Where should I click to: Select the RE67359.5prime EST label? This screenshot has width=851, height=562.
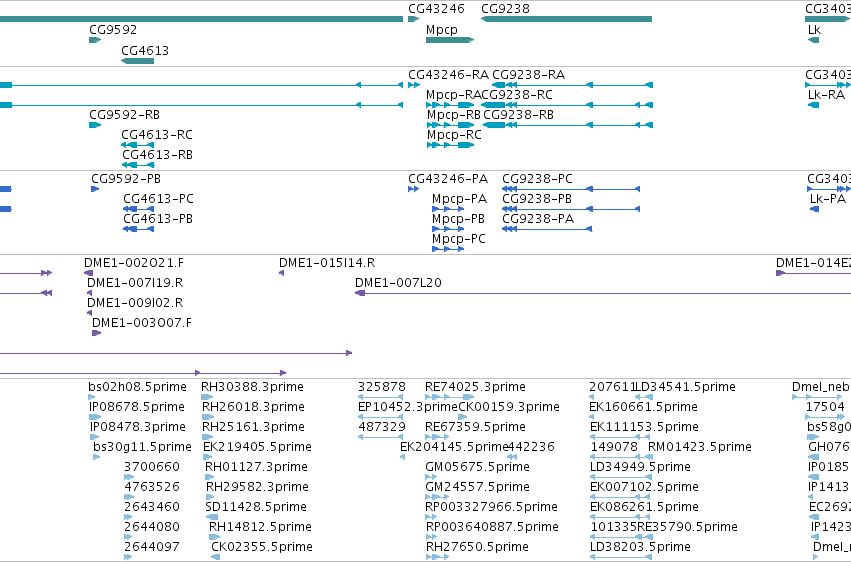[475, 427]
